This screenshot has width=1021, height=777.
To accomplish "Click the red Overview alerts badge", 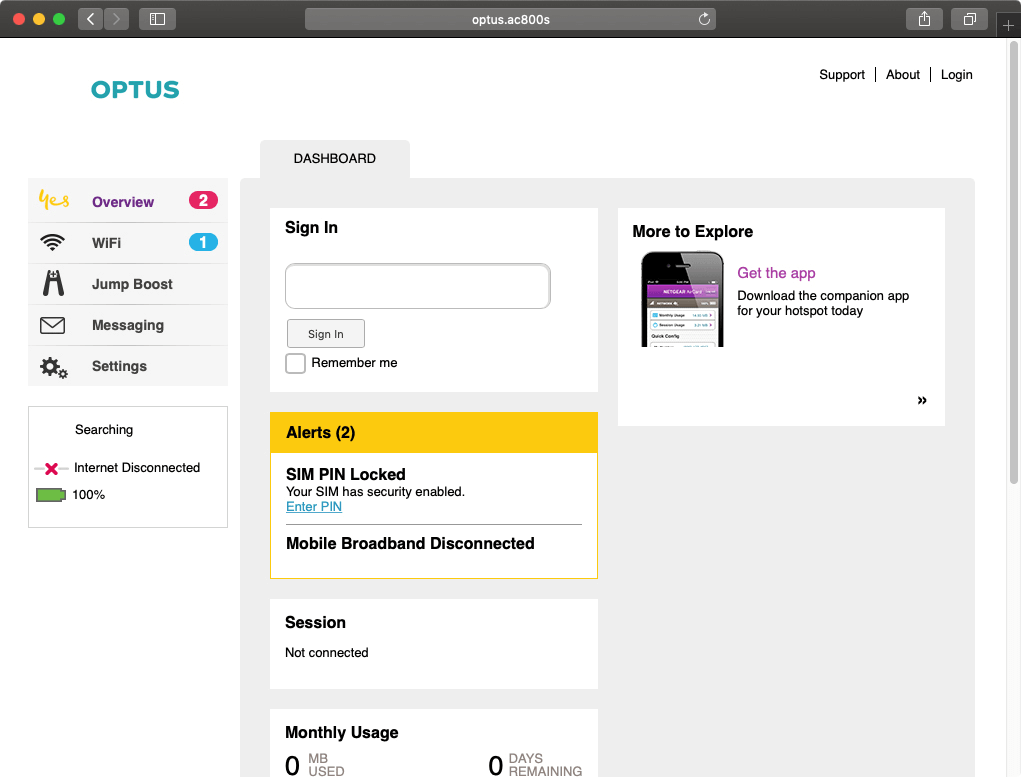I will click(203, 201).
